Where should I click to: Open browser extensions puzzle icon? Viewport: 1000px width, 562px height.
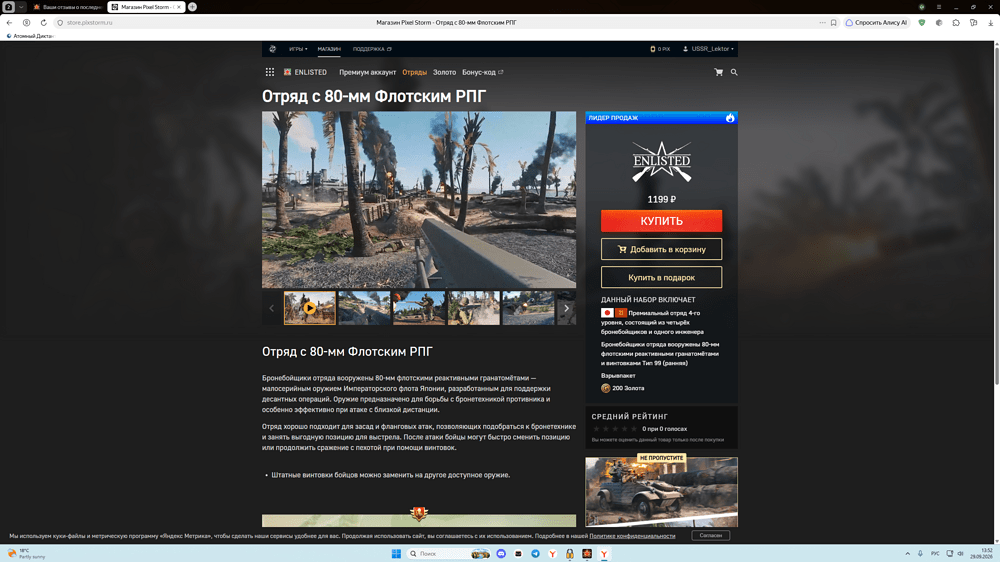coord(956,22)
